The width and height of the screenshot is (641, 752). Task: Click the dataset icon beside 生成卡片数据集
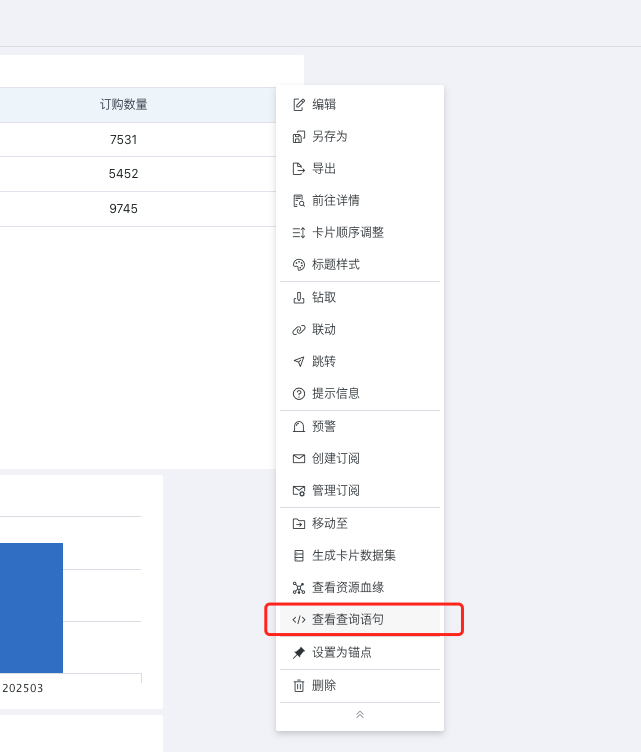[299, 556]
